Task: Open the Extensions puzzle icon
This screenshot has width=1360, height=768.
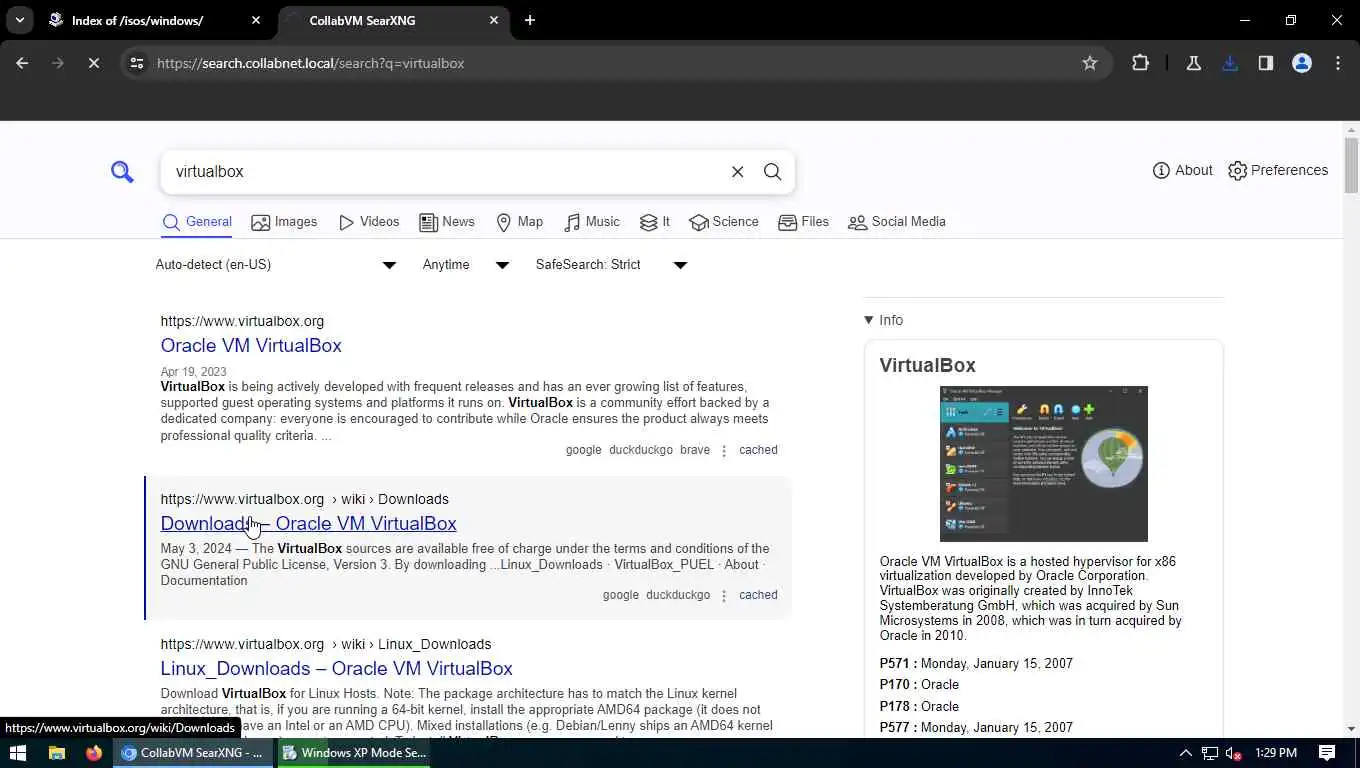Action: point(1140,63)
